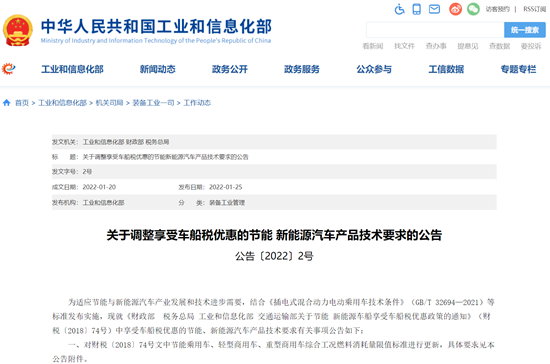Open the 政务服务 navigation menu

(x=302, y=69)
